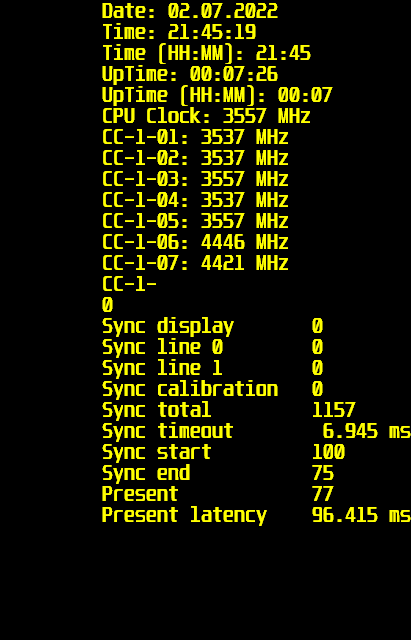Image resolution: width=411 pixels, height=640 pixels.
Task: Select the CC-1-01: 3537 MHz row
Action: coord(195,137)
